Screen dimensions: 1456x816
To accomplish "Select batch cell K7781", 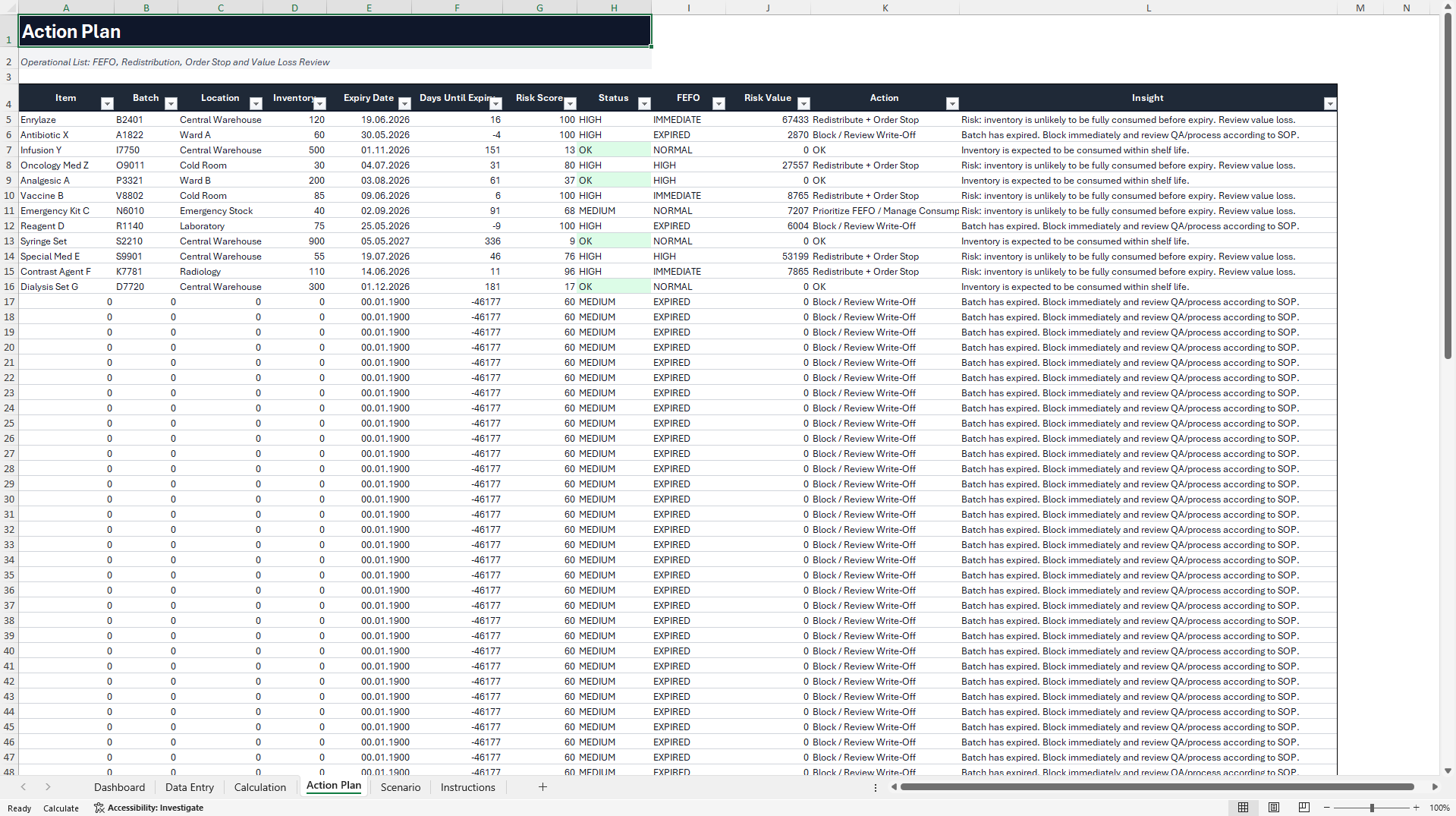I will point(146,271).
